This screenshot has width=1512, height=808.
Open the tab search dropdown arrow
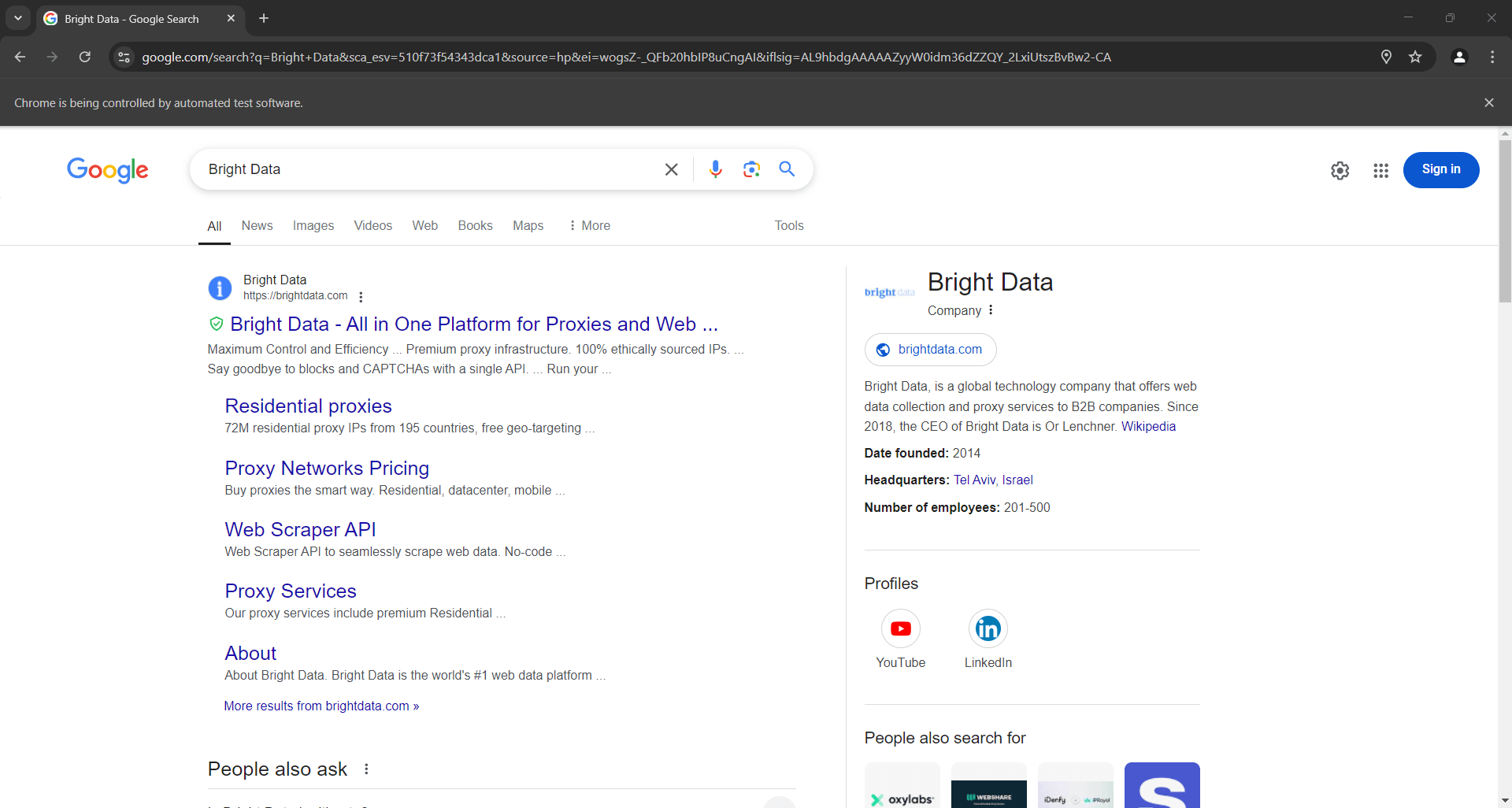17,18
